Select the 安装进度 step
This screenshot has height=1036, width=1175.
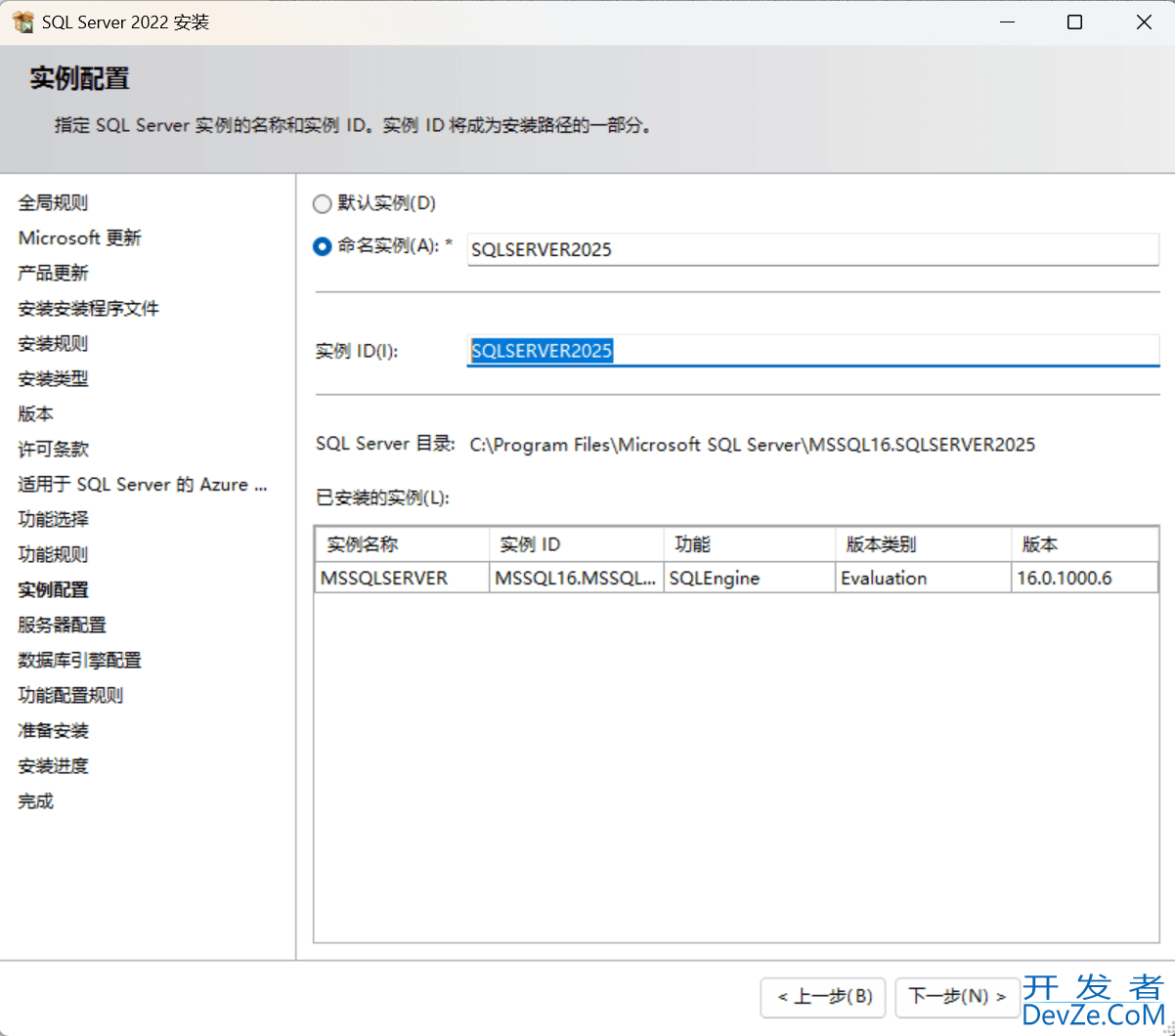pyautogui.click(x=53, y=765)
